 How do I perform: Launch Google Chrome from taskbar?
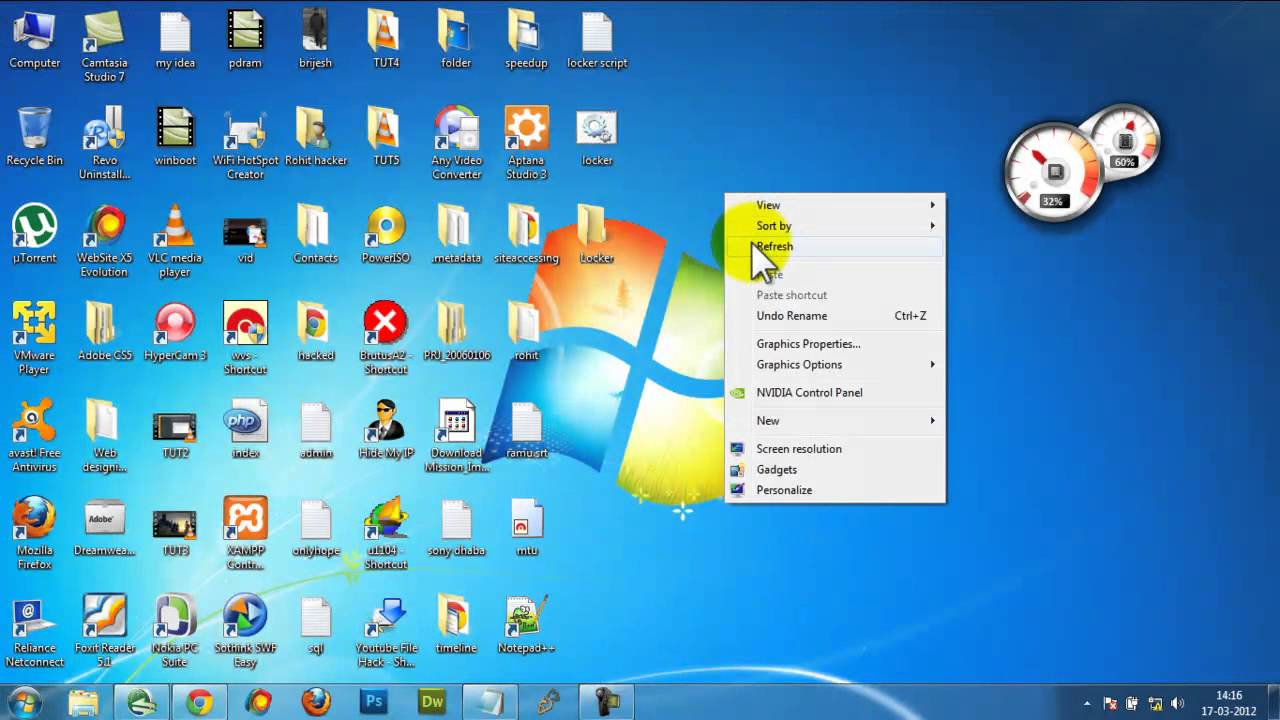[x=200, y=702]
